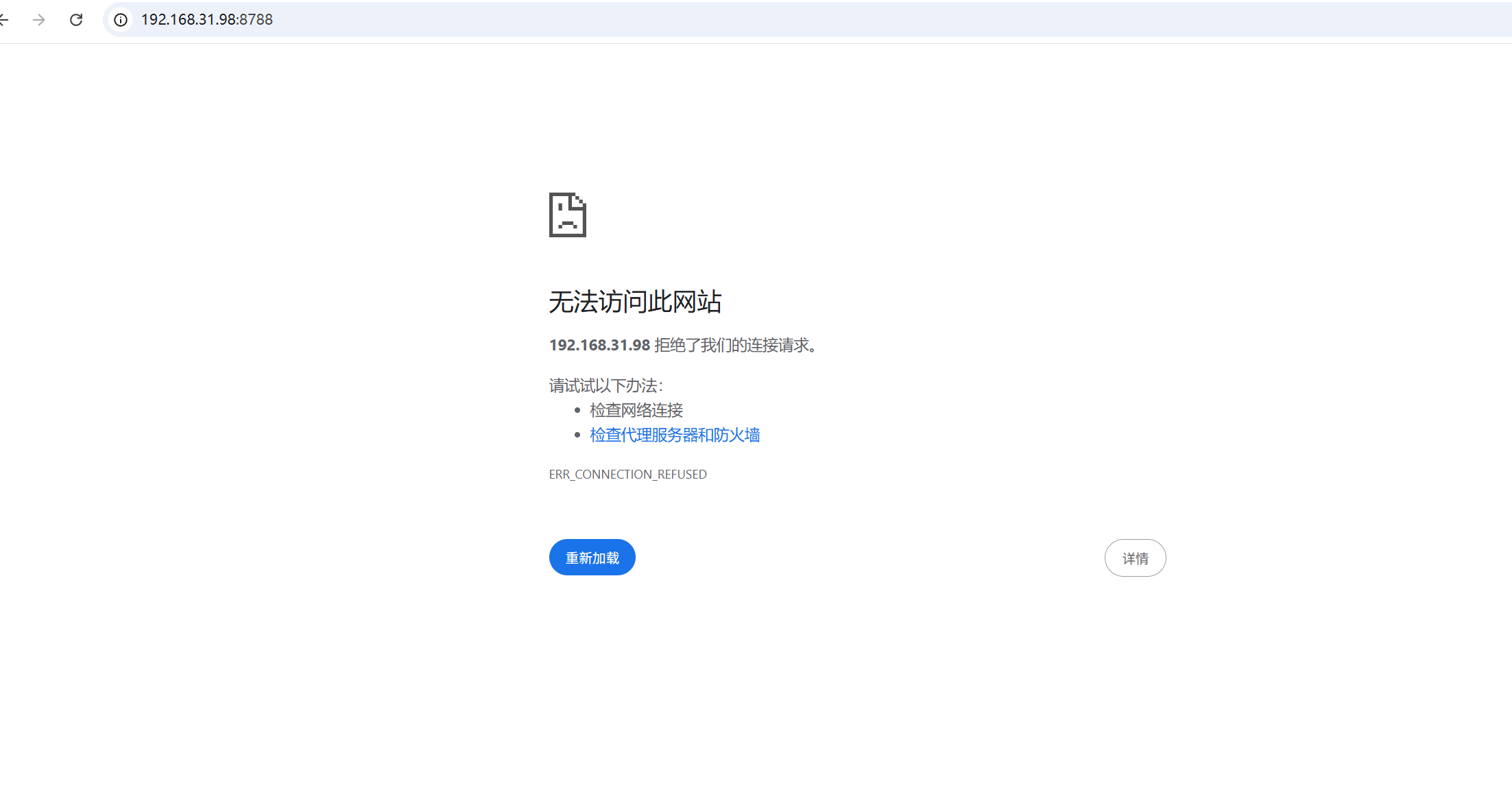Click the 拒绝了我们的连接请求 message text
The height and width of the screenshot is (790, 1512).
click(x=731, y=345)
